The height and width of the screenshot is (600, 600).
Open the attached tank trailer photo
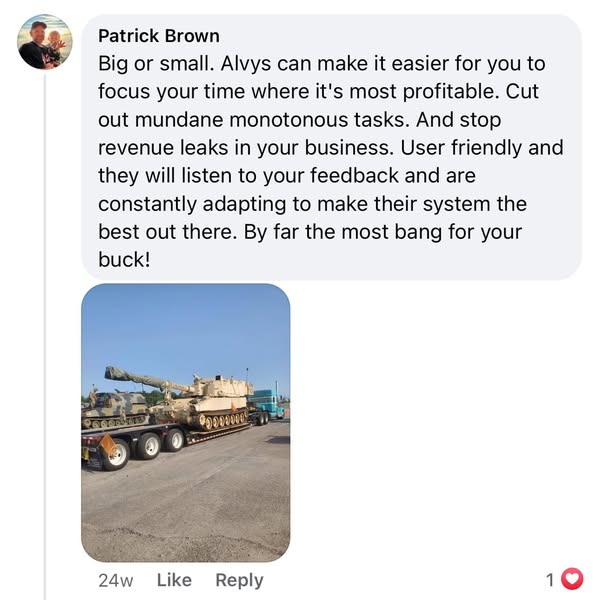point(186,423)
